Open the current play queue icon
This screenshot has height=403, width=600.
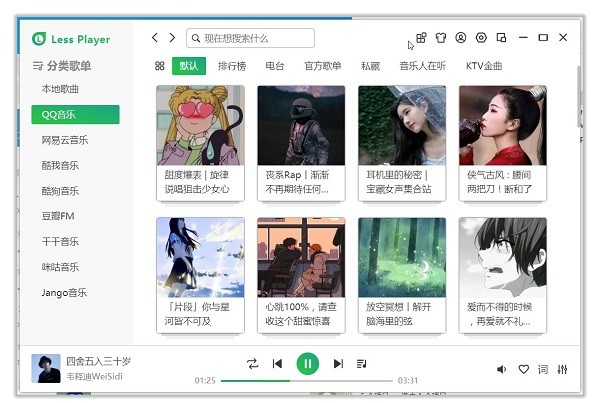[362, 364]
